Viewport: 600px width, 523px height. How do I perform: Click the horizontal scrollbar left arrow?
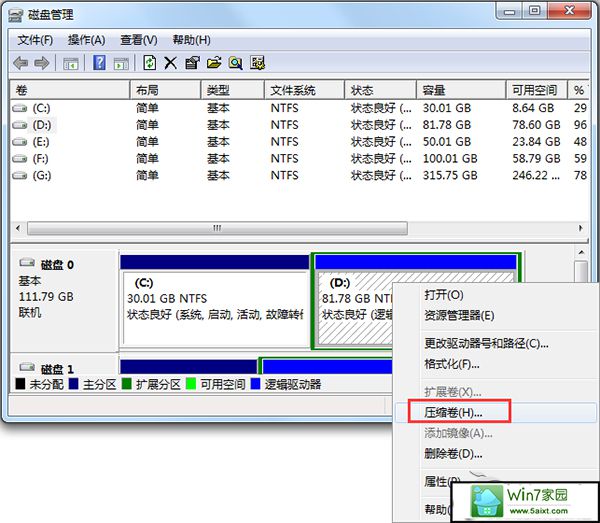click(x=18, y=228)
